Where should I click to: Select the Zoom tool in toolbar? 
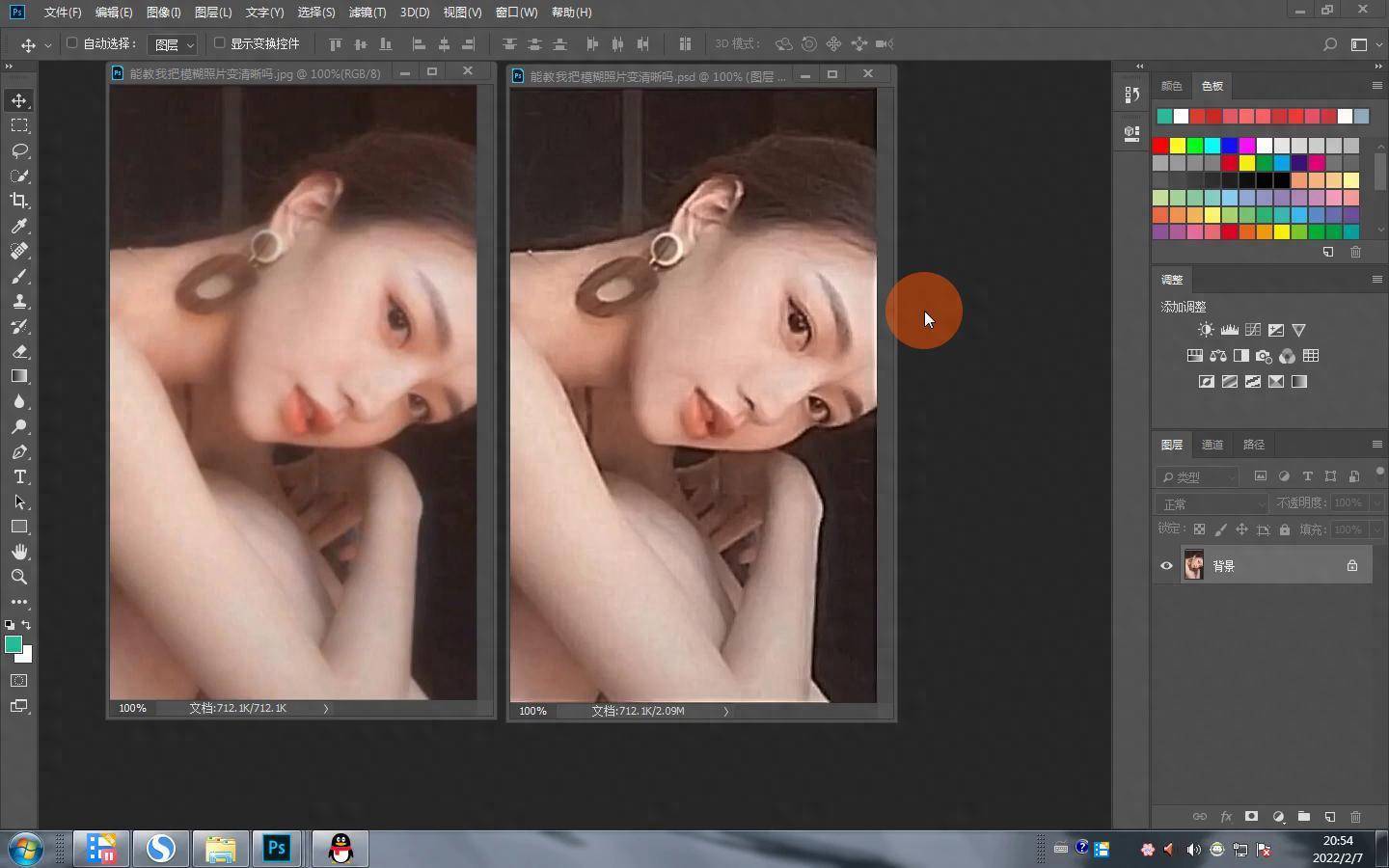(x=19, y=577)
